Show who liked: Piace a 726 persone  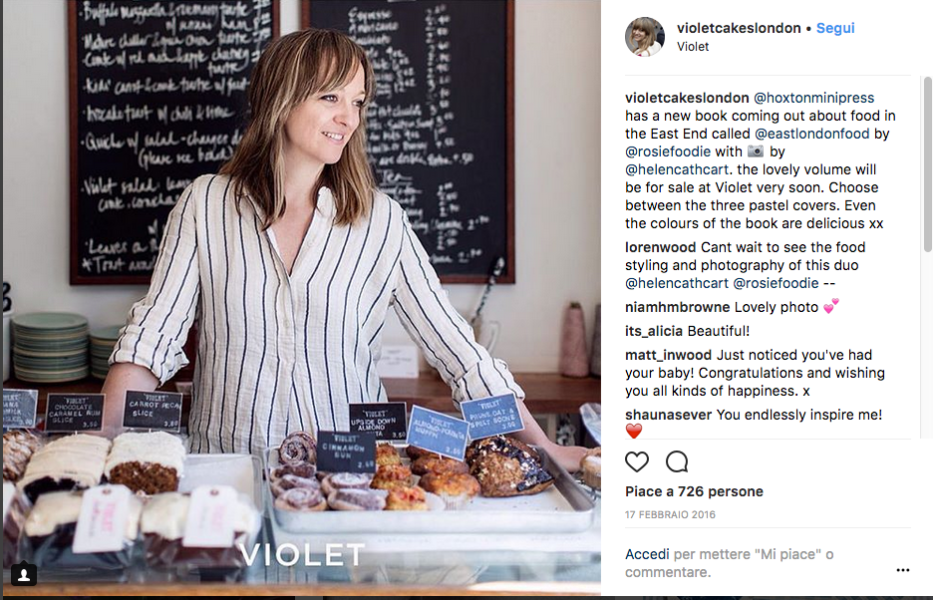coord(694,491)
